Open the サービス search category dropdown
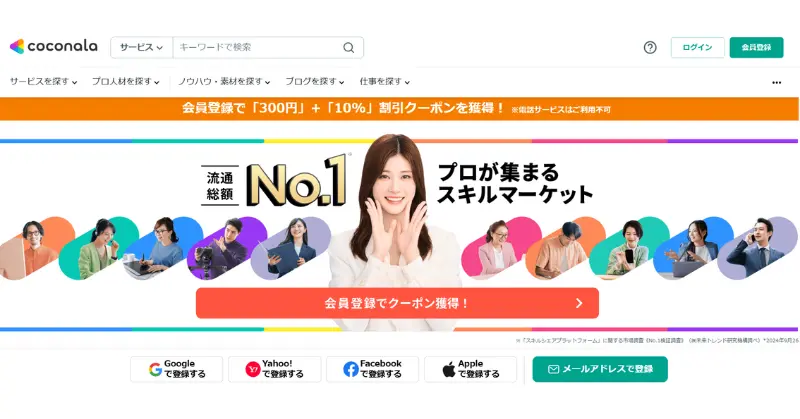The height and width of the screenshot is (419, 800). pyautogui.click(x=142, y=47)
